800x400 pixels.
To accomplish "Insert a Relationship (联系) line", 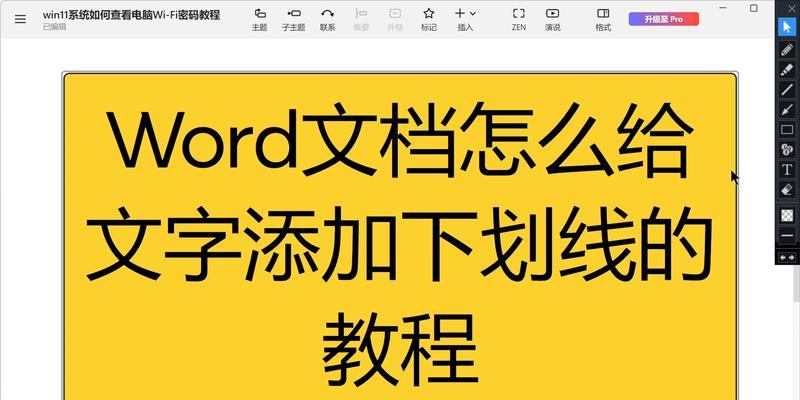I will tap(328, 19).
